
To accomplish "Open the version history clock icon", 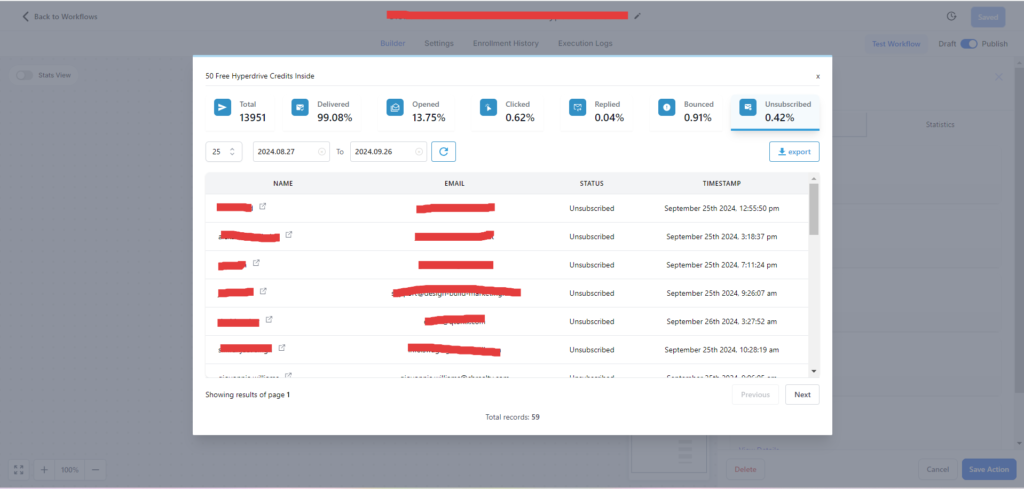I will (x=952, y=16).
